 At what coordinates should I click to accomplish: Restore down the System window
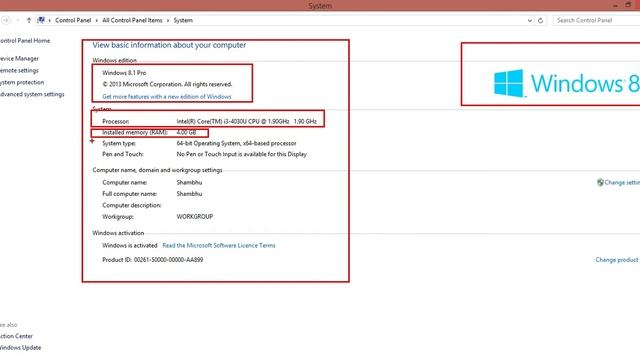pos(628,5)
